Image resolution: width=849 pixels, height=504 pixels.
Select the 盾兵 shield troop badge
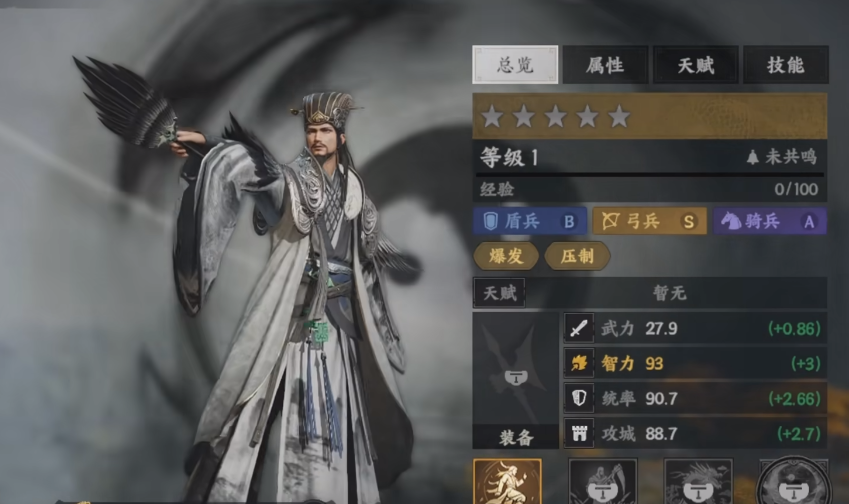tap(530, 221)
